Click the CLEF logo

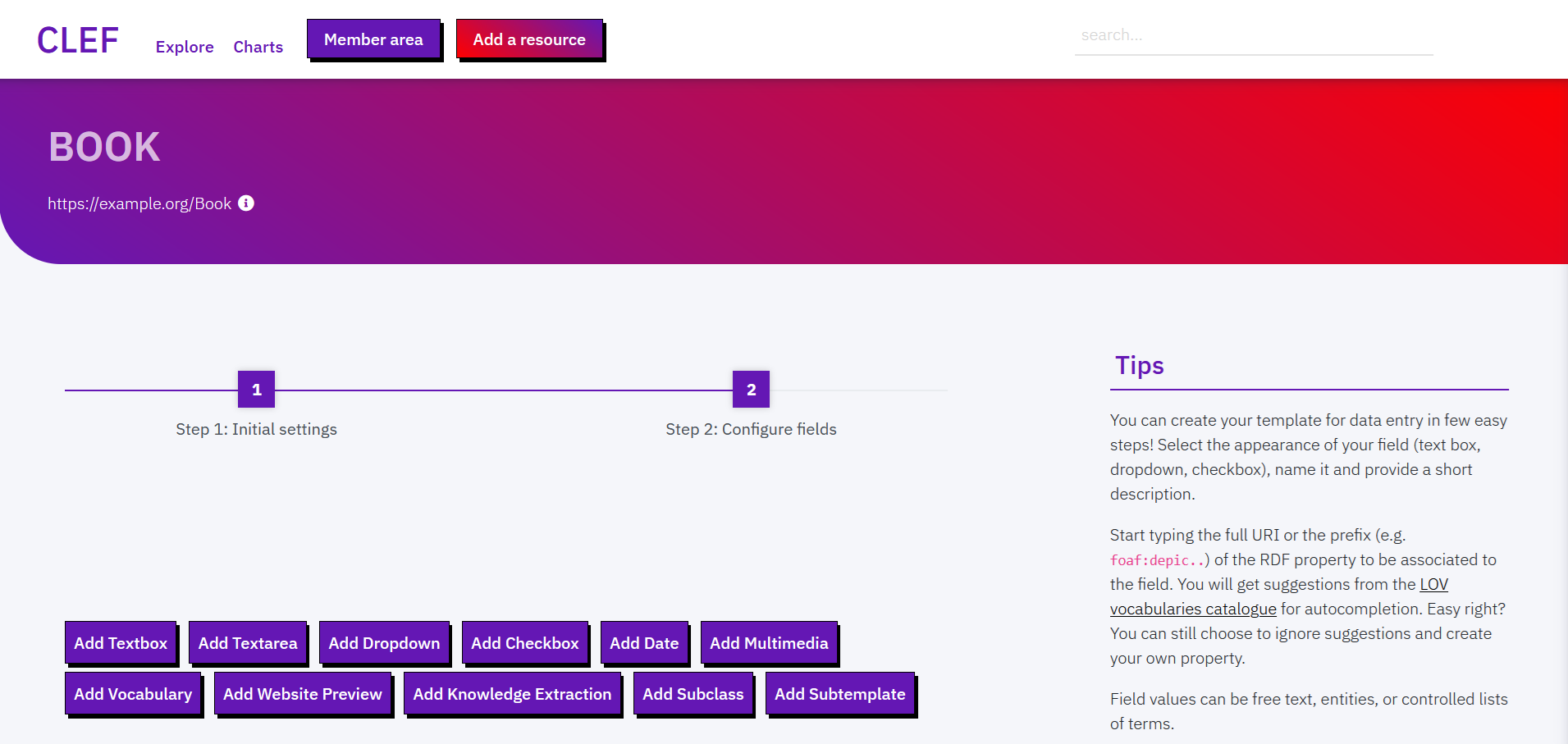click(78, 40)
